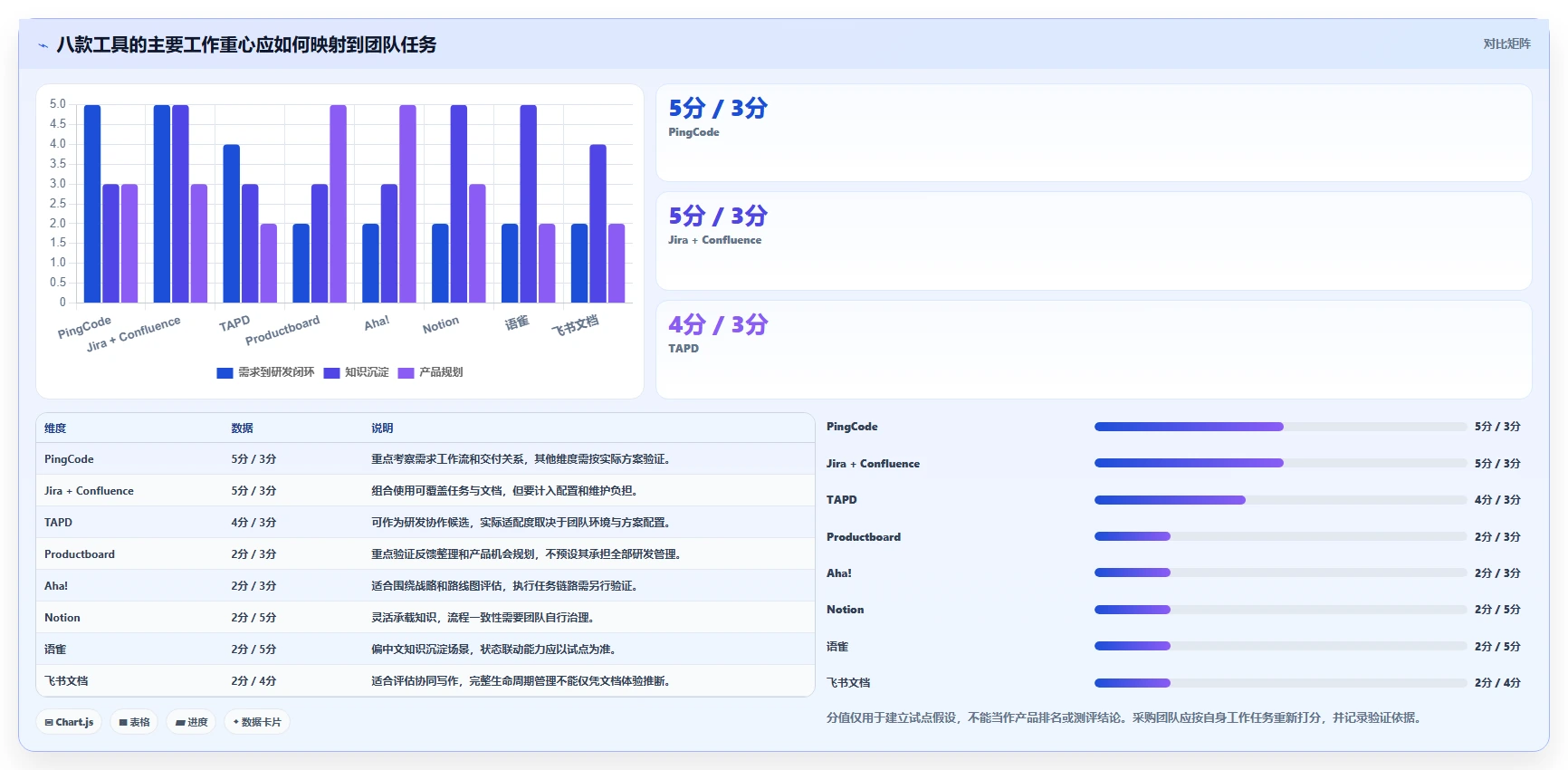
Task: Click 飞书文档's 知识沉淀 bar in the chart
Action: tap(598, 224)
